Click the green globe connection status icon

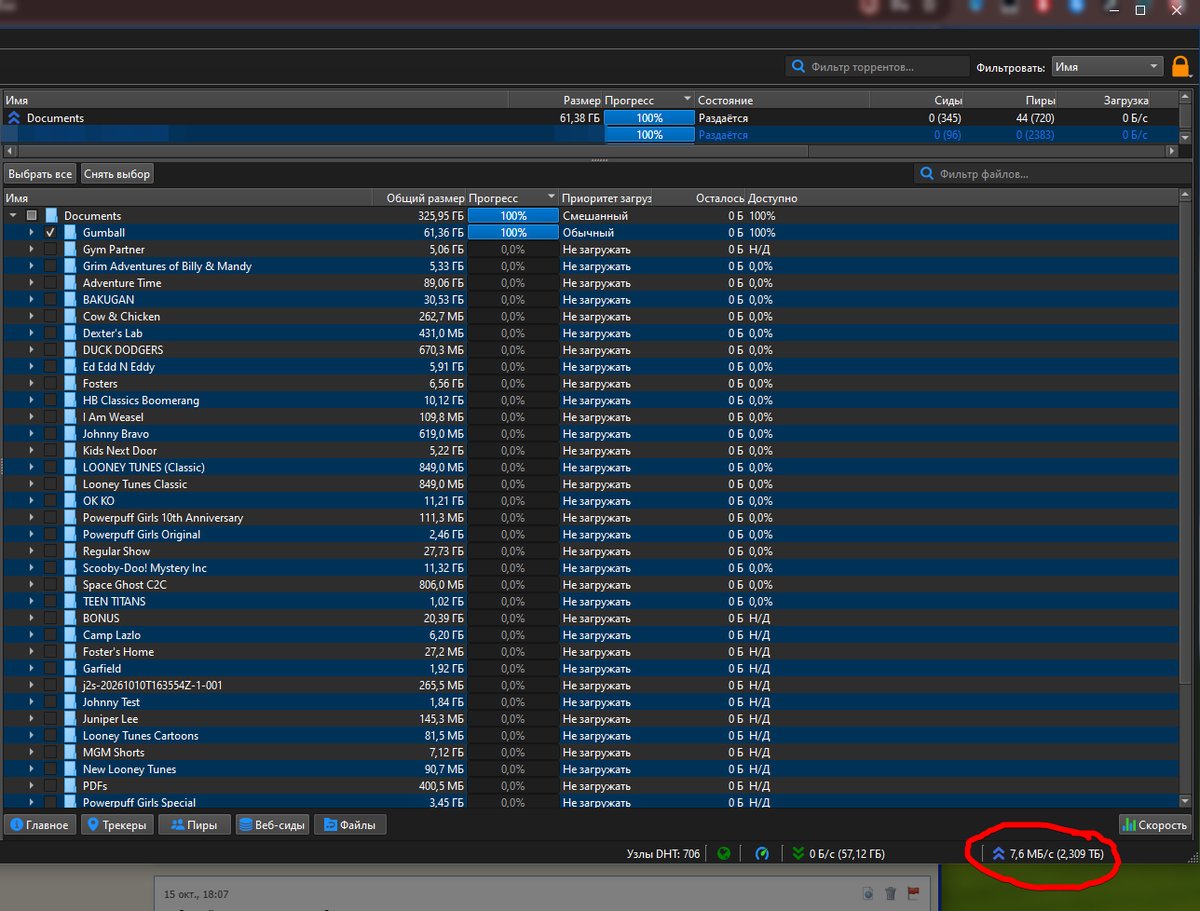[x=724, y=853]
